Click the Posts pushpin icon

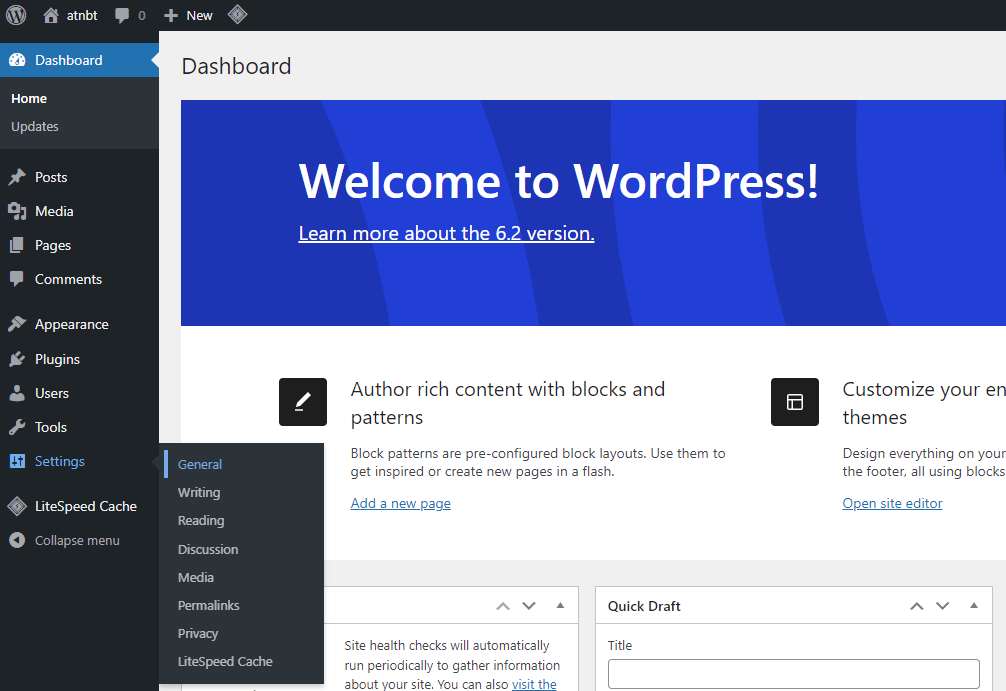point(17,177)
